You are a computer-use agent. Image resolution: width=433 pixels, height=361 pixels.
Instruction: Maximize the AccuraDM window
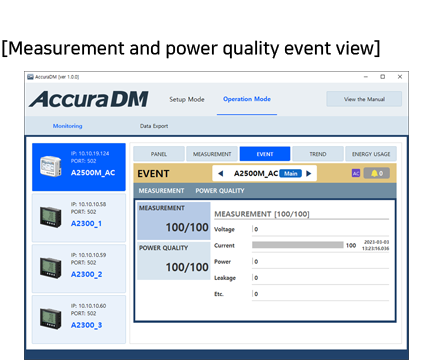click(x=383, y=77)
